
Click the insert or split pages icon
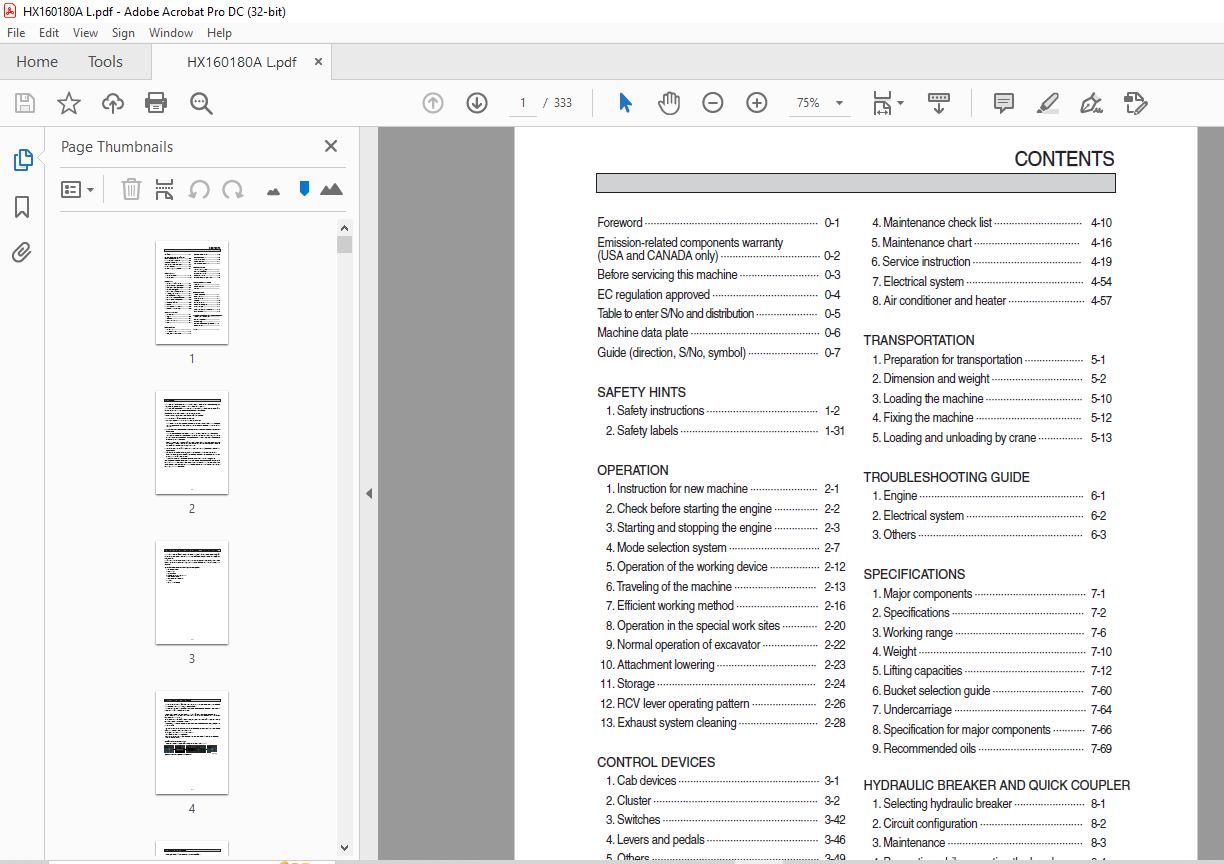click(x=165, y=189)
